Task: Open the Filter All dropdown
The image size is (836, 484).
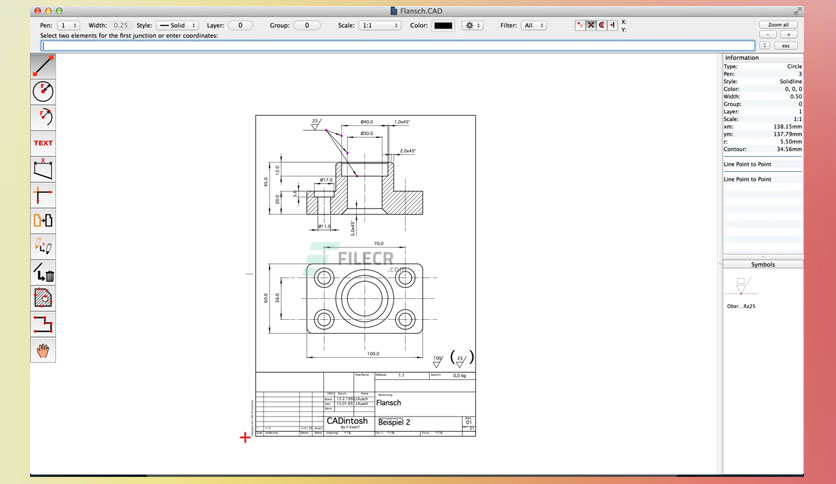Action: [533, 25]
